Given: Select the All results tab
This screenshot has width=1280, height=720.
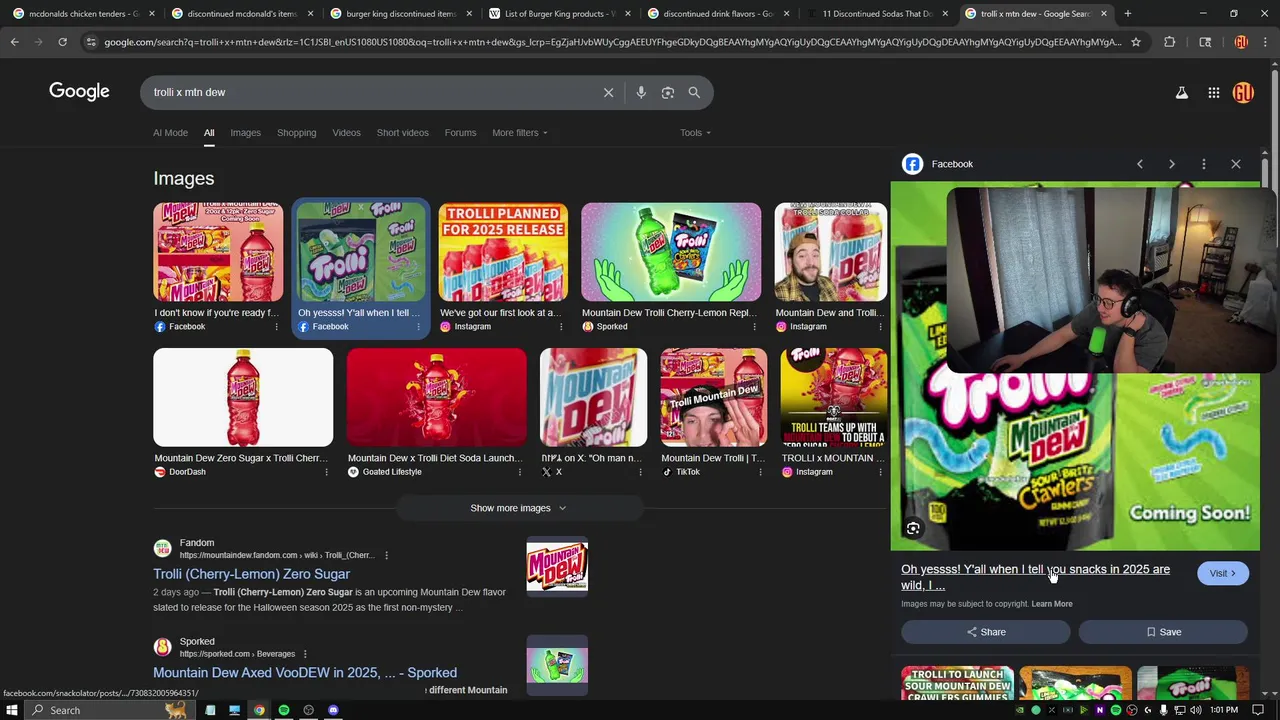Looking at the screenshot, I should tap(209, 132).
